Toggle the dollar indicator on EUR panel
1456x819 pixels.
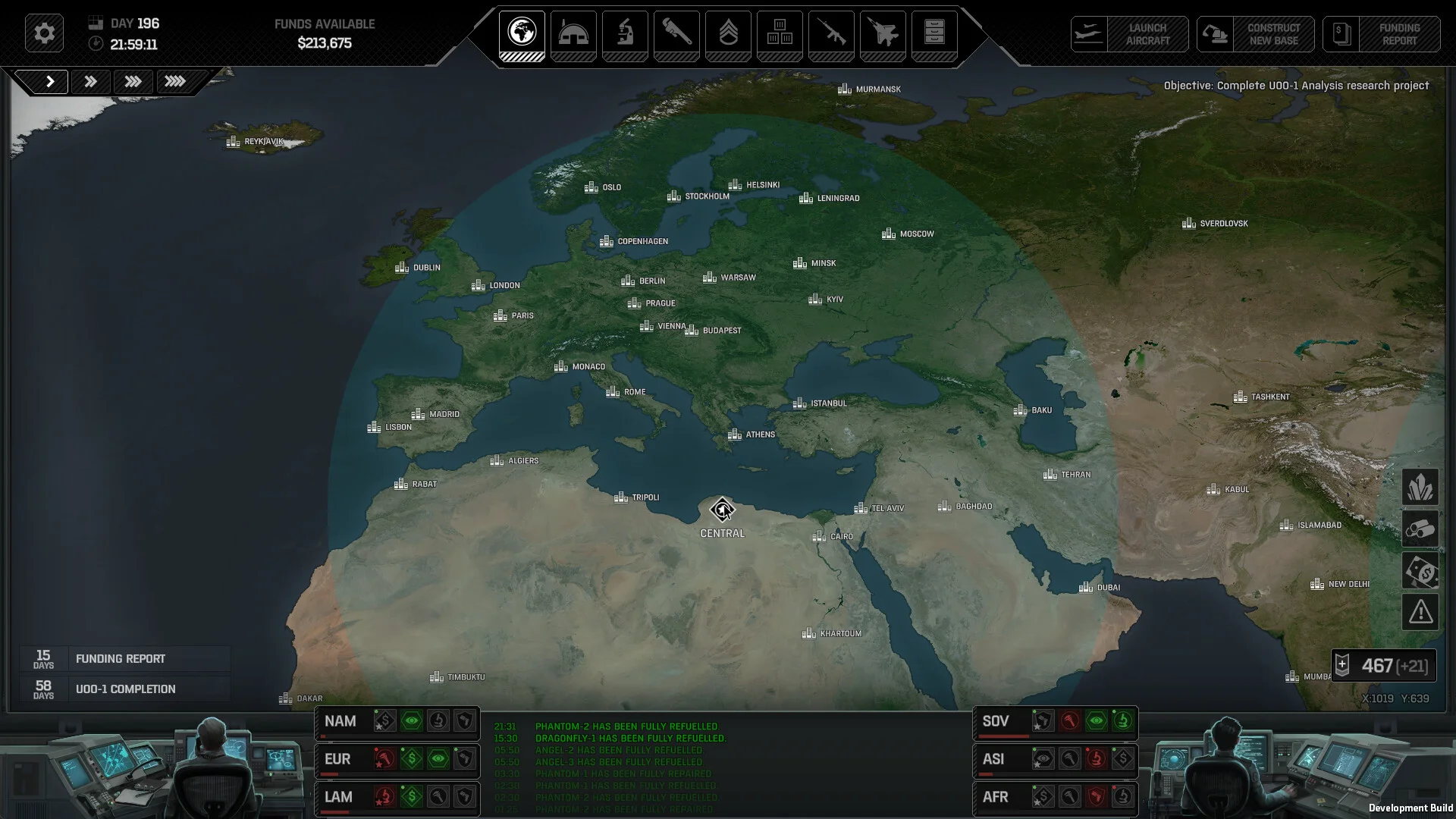412,759
